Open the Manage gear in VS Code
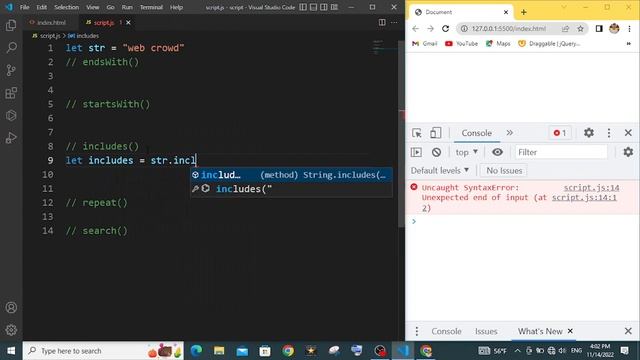The image size is (640, 360). (x=11, y=329)
